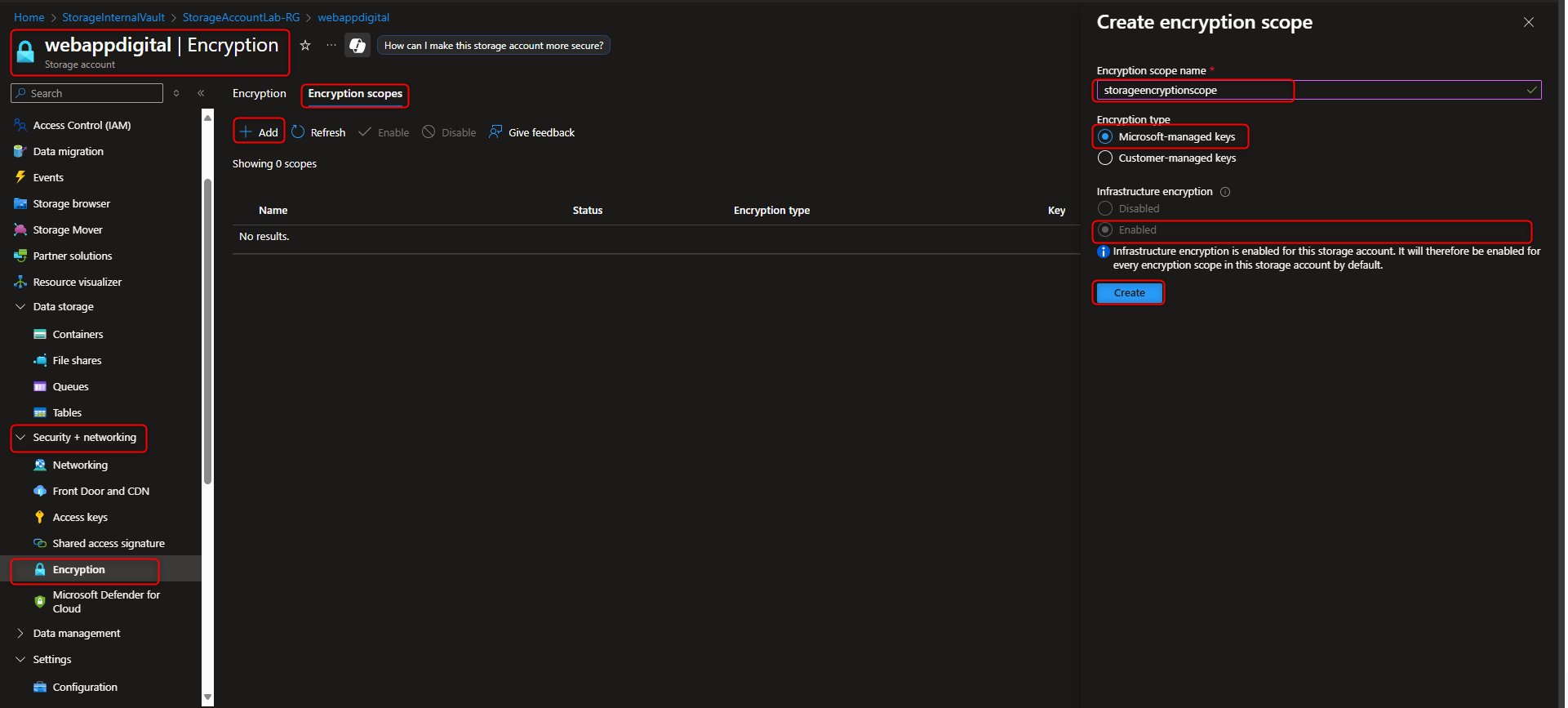Click the Enable toolbar button
Viewport: 1568px width, 708px height.
384,132
